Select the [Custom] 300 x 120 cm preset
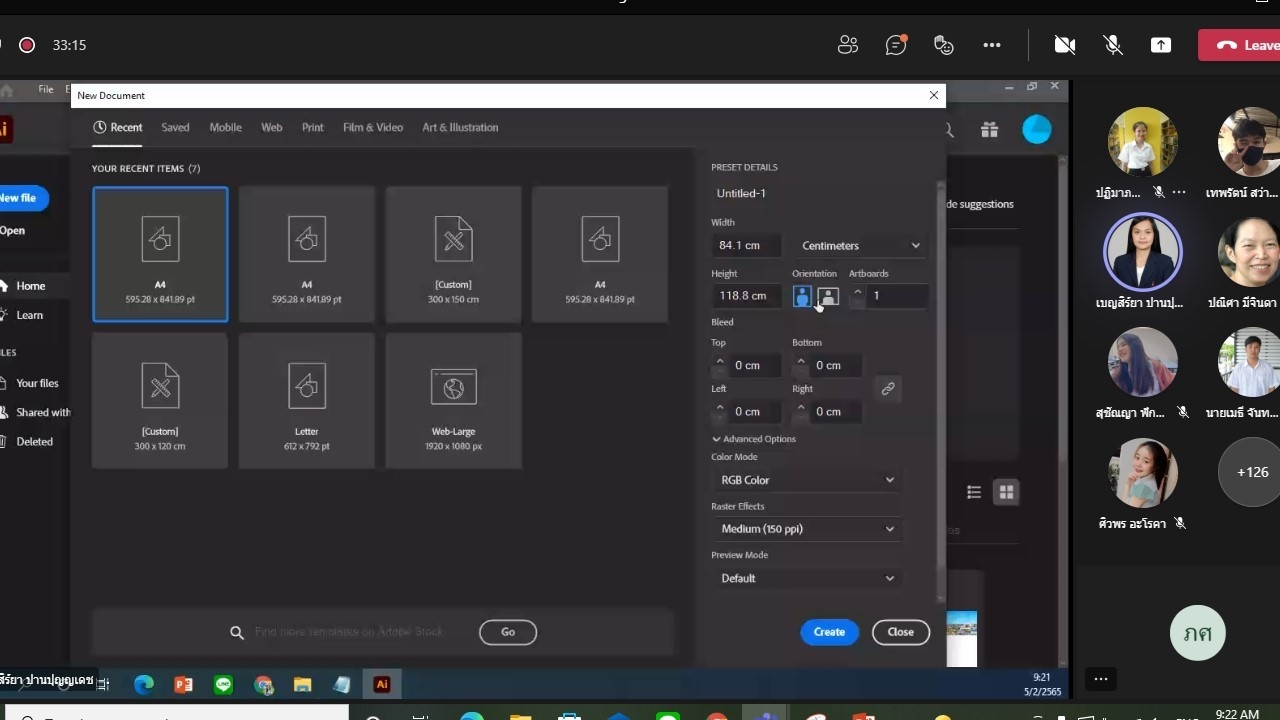The image size is (1280, 720). click(x=160, y=401)
